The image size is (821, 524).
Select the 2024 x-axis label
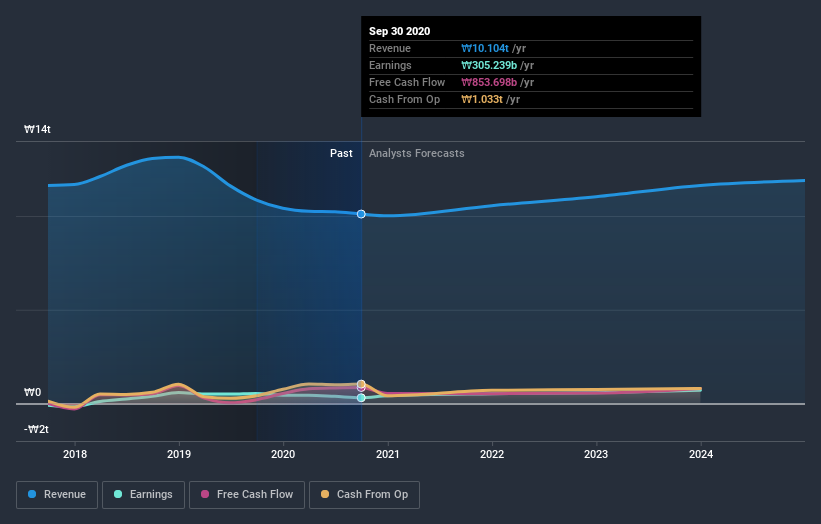click(701, 454)
